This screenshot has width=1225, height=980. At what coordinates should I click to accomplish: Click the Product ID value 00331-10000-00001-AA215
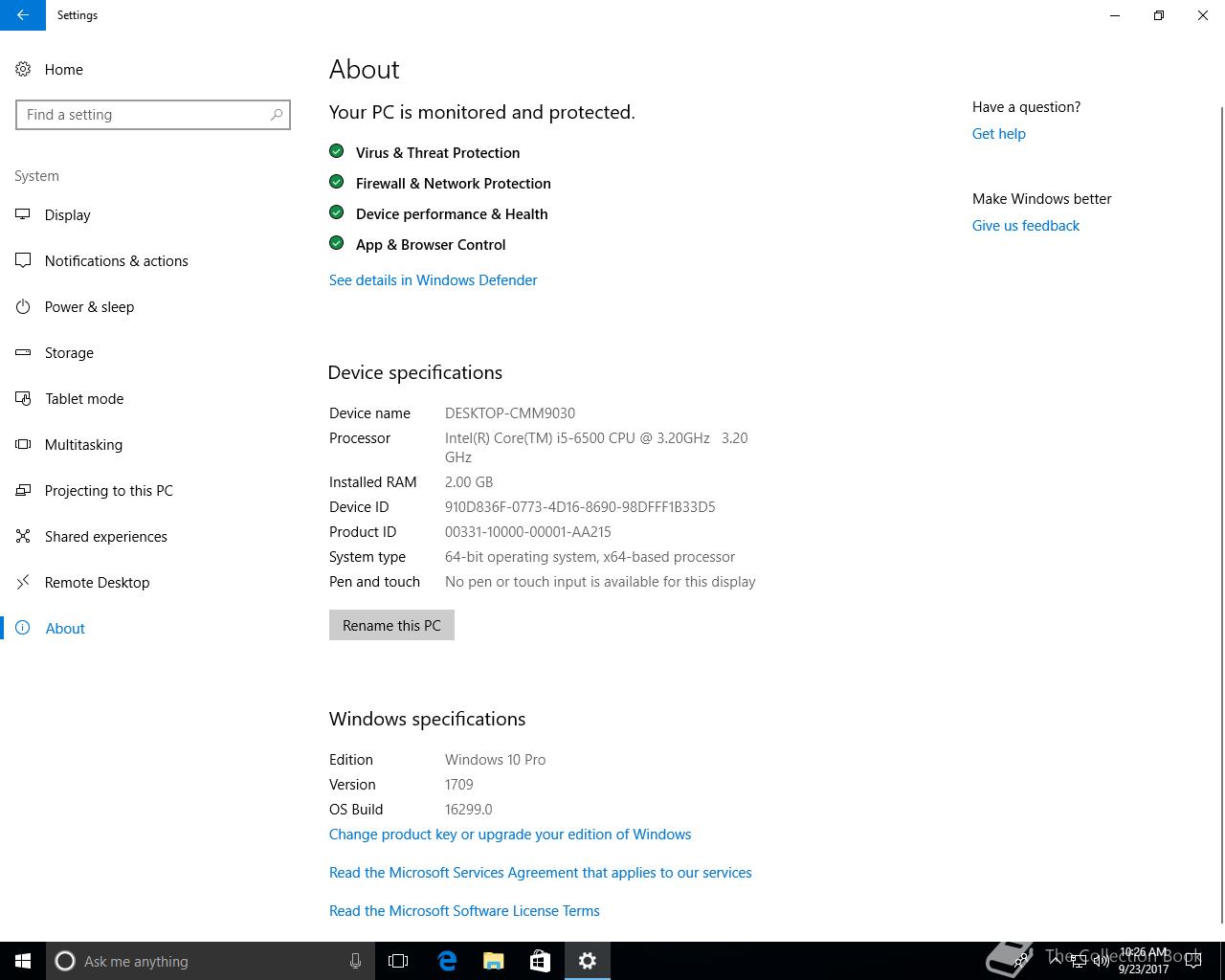pos(527,532)
